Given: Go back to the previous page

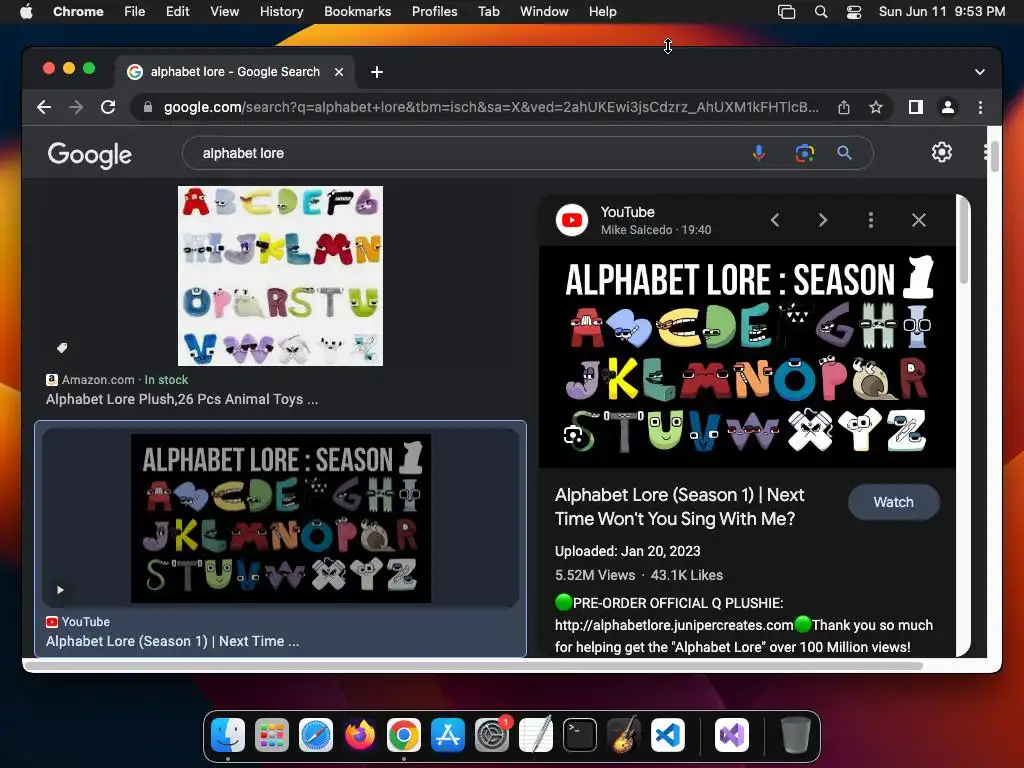Looking at the screenshot, I should point(44,107).
